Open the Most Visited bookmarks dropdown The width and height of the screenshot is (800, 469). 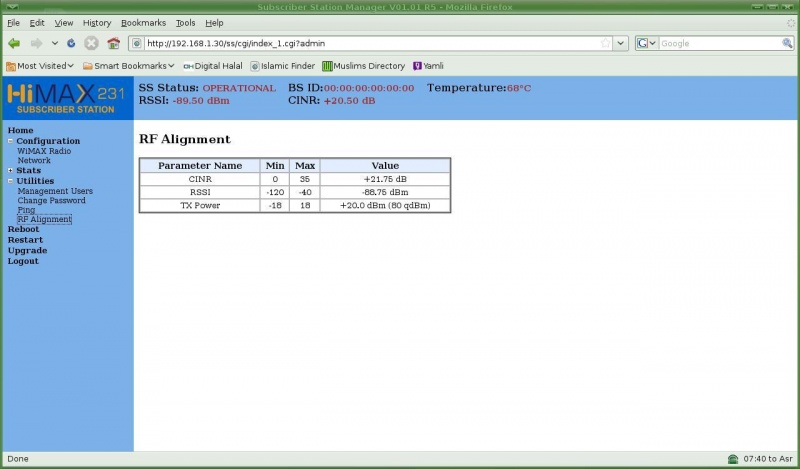(x=40, y=66)
